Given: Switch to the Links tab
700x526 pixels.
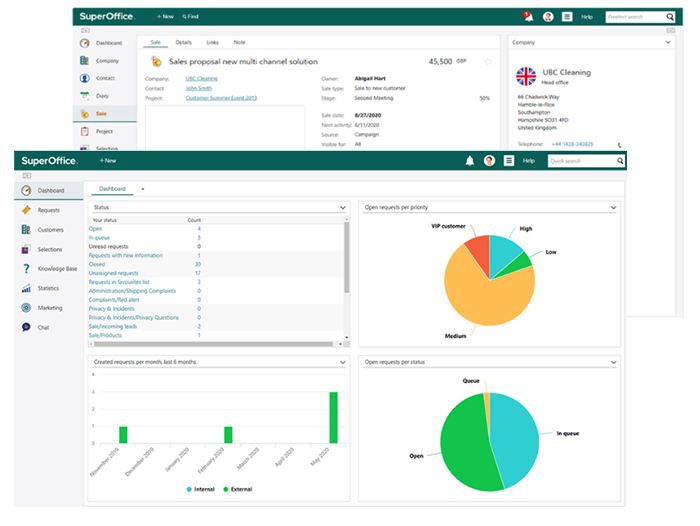Looking at the screenshot, I should [x=212, y=42].
